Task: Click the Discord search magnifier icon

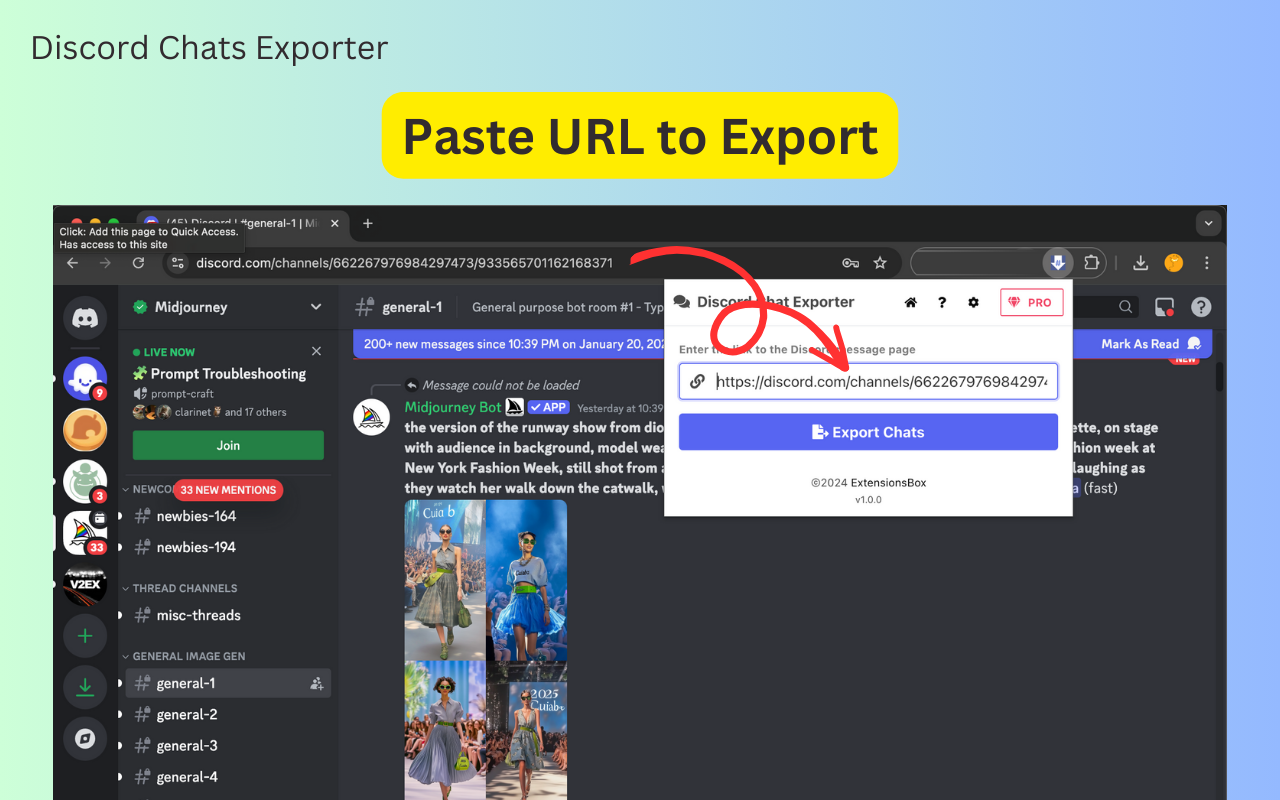Action: pyautogui.click(x=1126, y=307)
